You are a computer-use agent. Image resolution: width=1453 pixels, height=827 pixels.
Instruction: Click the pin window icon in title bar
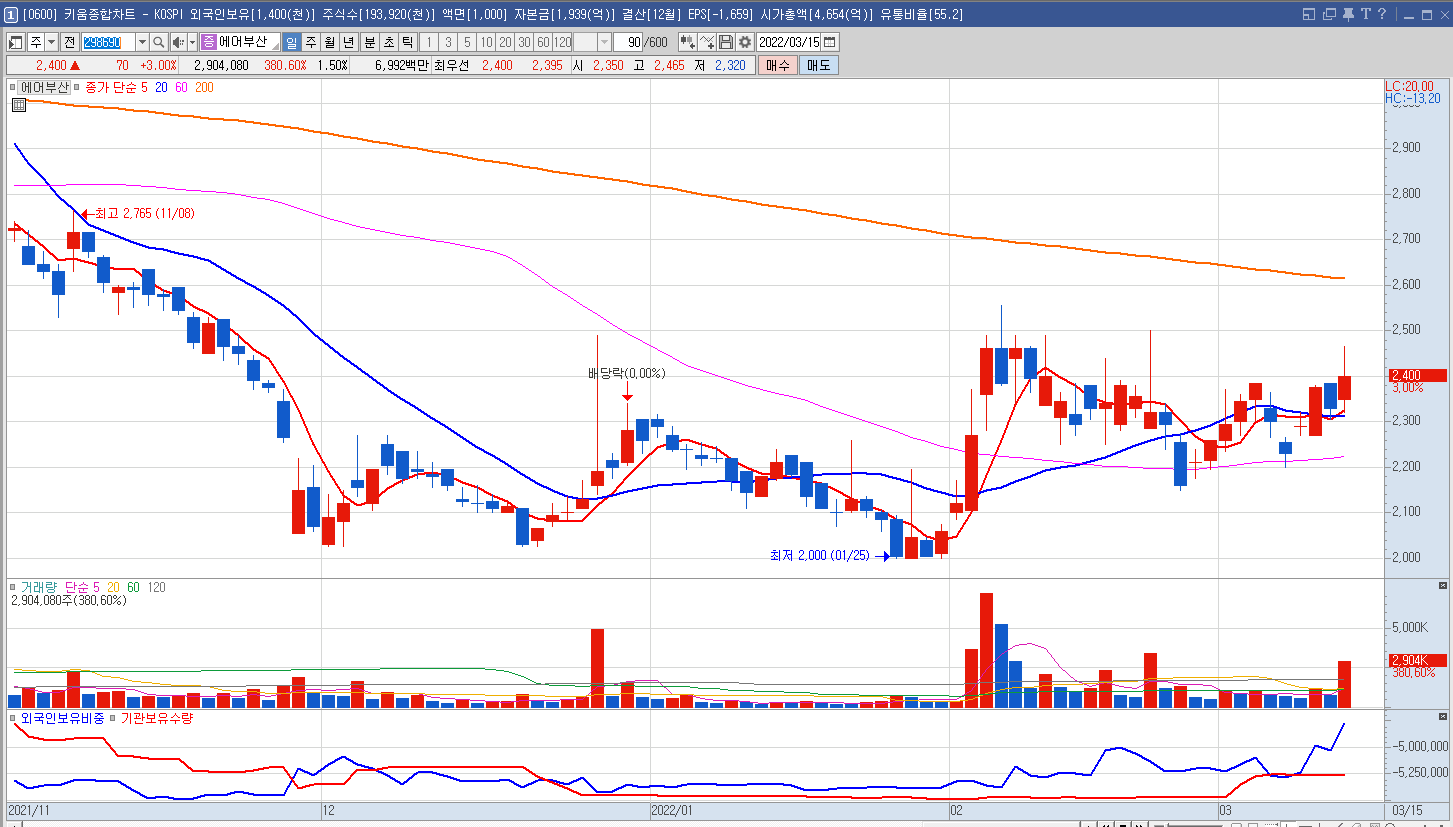pos(1348,14)
